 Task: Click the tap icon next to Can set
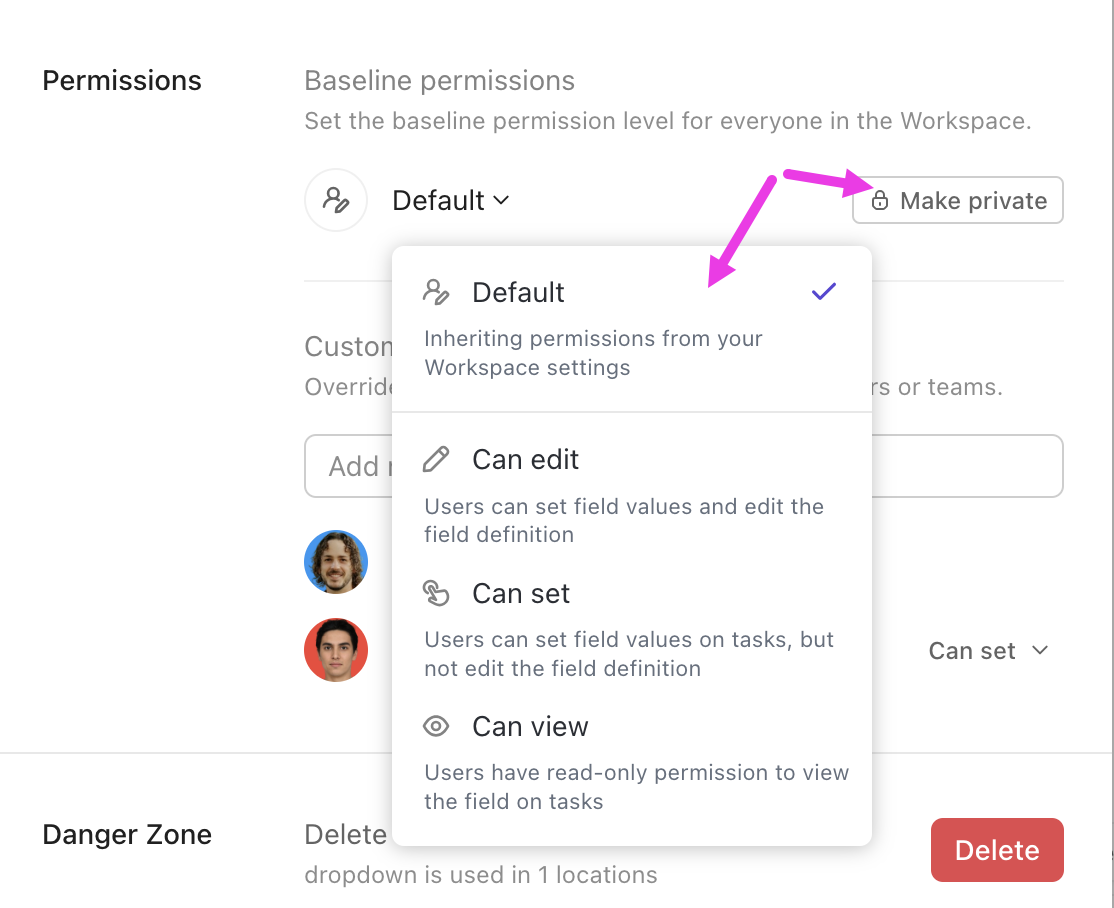436,592
